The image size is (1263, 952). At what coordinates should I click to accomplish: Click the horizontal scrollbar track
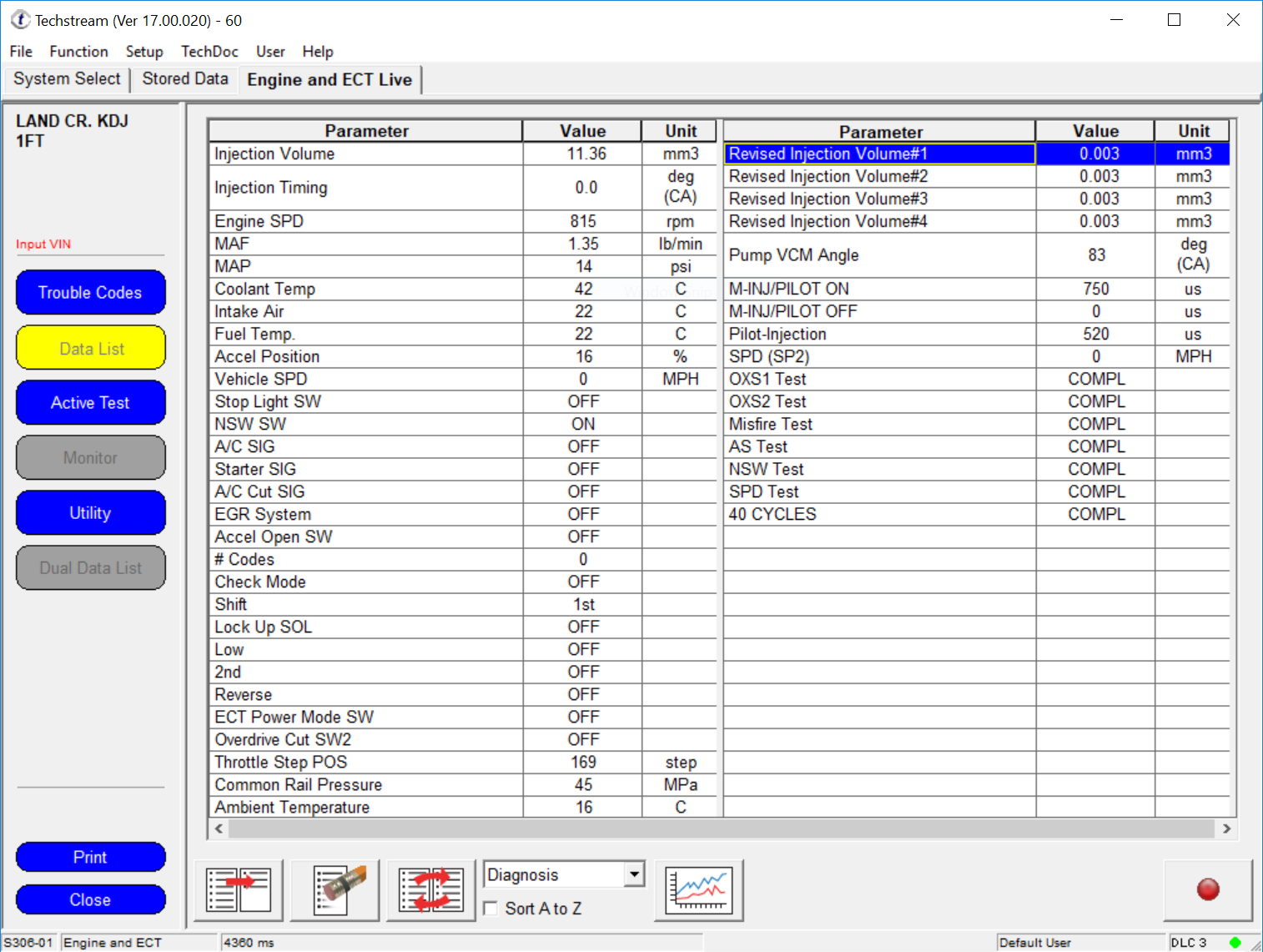tap(722, 829)
